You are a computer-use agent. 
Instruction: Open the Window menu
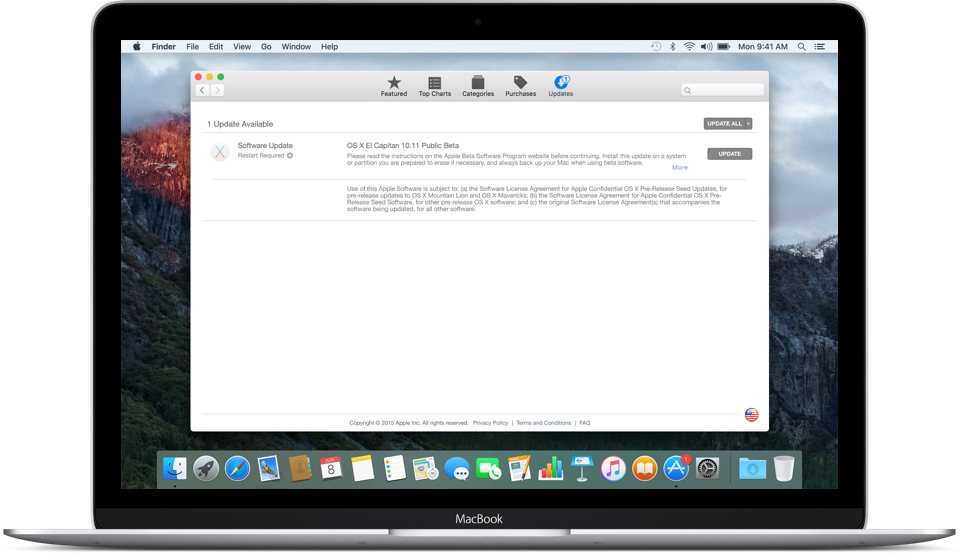pyautogui.click(x=296, y=46)
